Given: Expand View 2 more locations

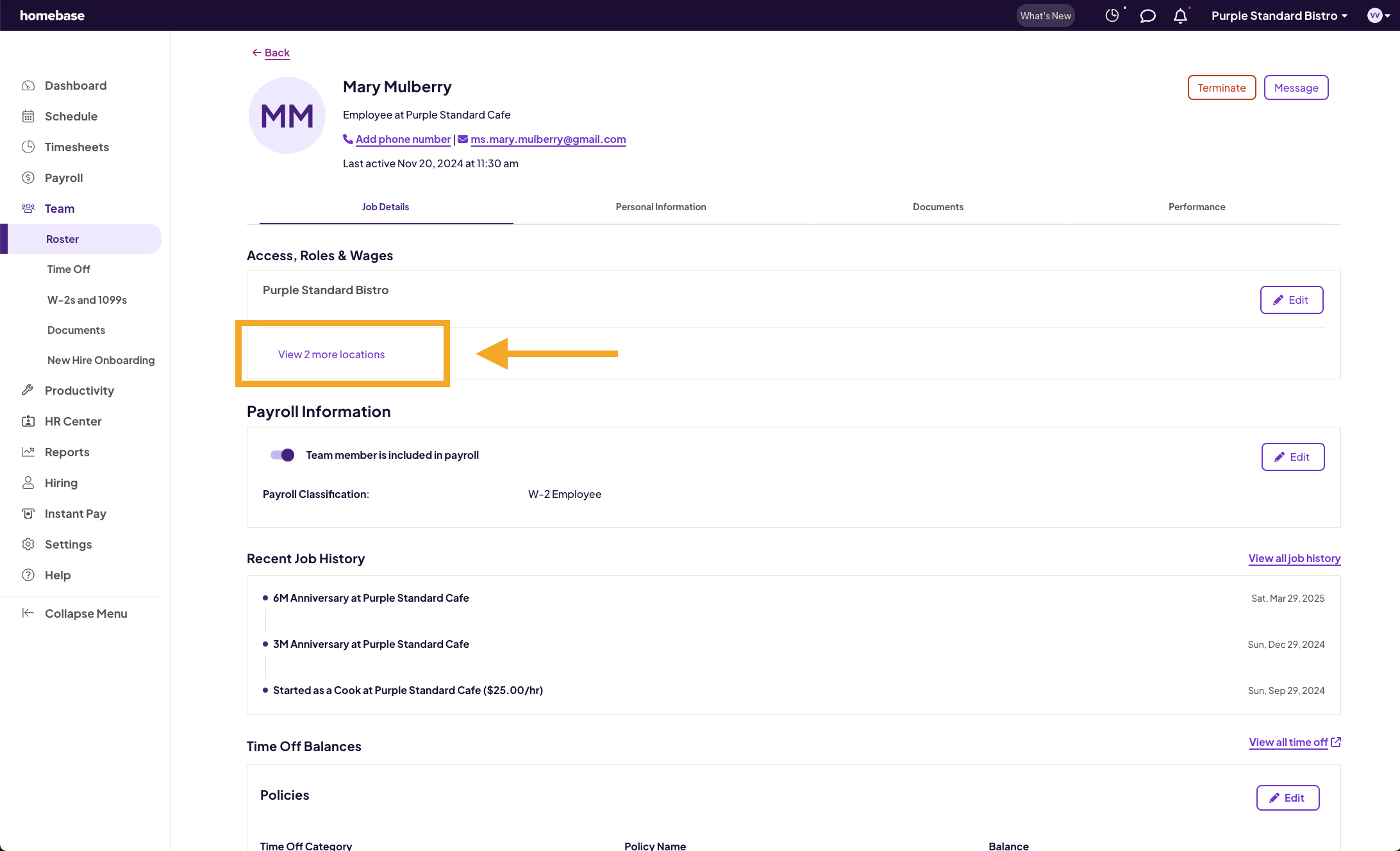Looking at the screenshot, I should click(x=331, y=354).
